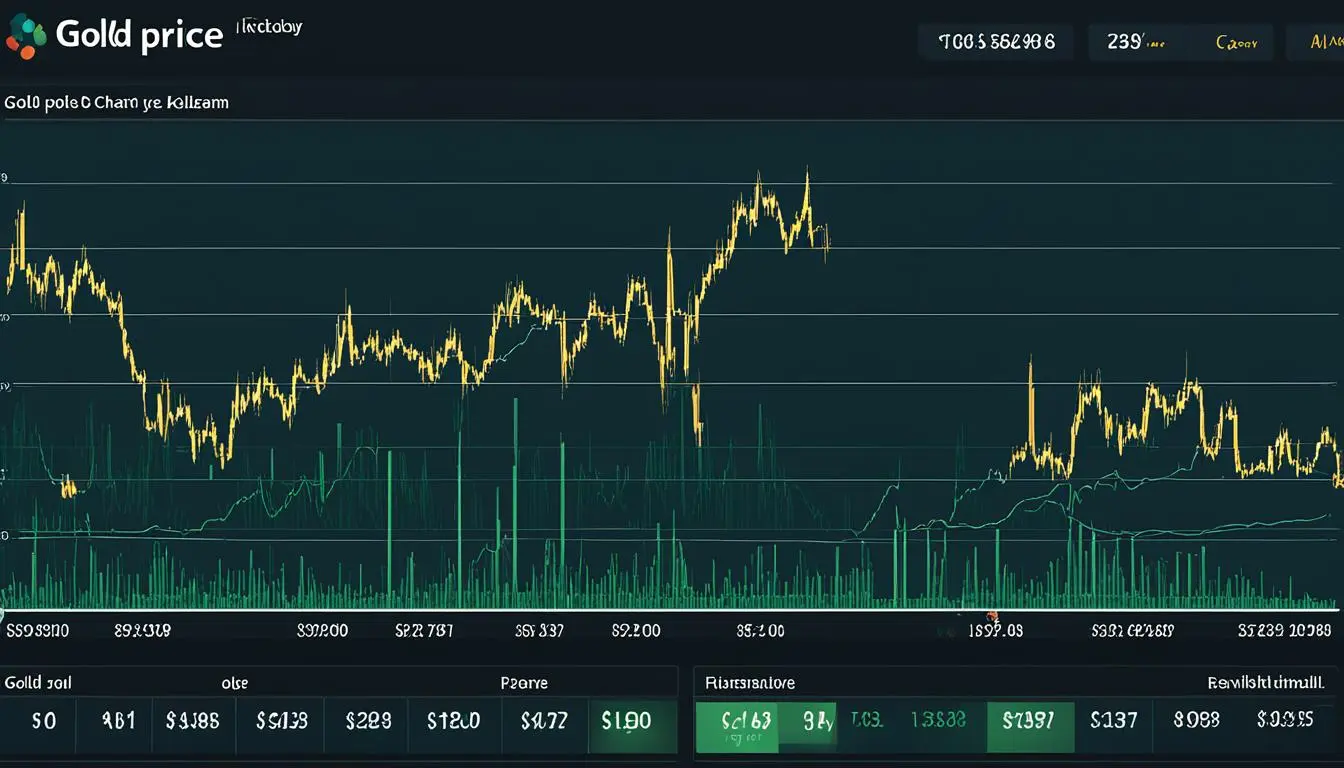Click the small red marker on time axis
Viewport: 1344px width, 768px height.
pyautogui.click(x=992, y=616)
